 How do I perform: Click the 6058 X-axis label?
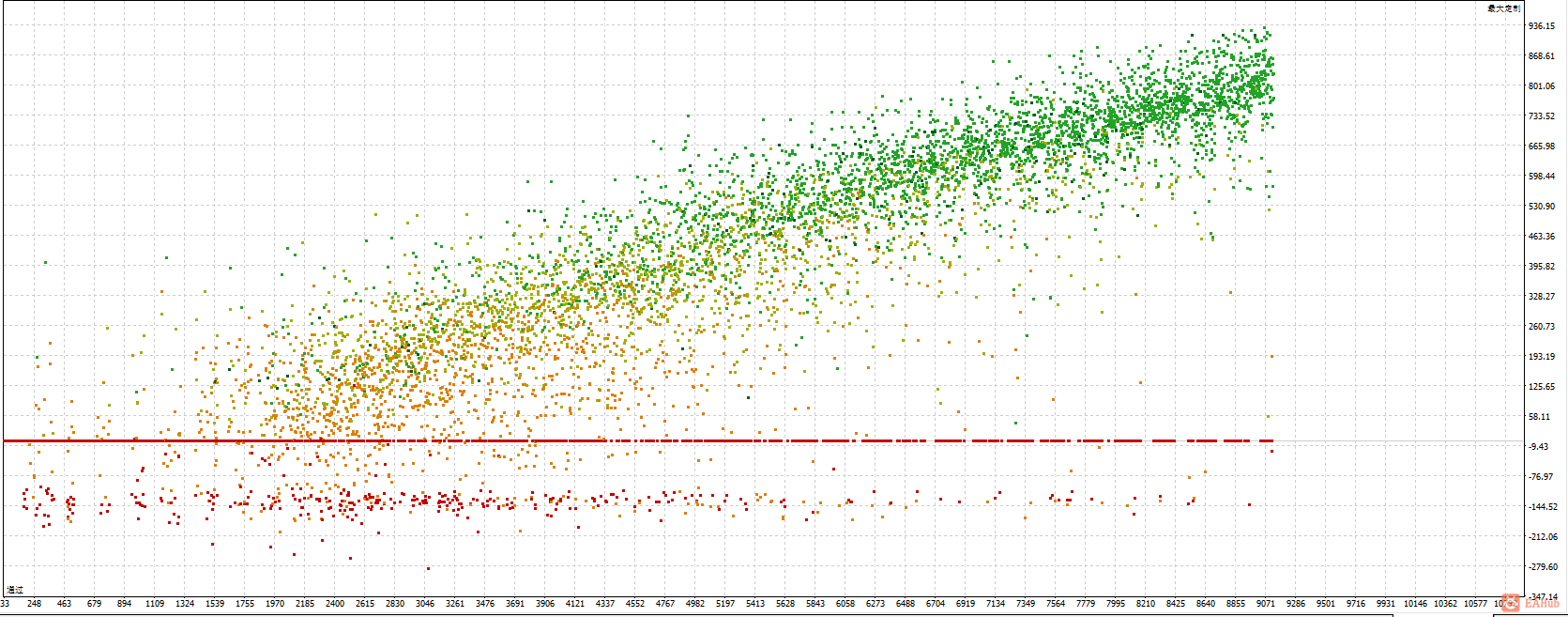[845, 604]
